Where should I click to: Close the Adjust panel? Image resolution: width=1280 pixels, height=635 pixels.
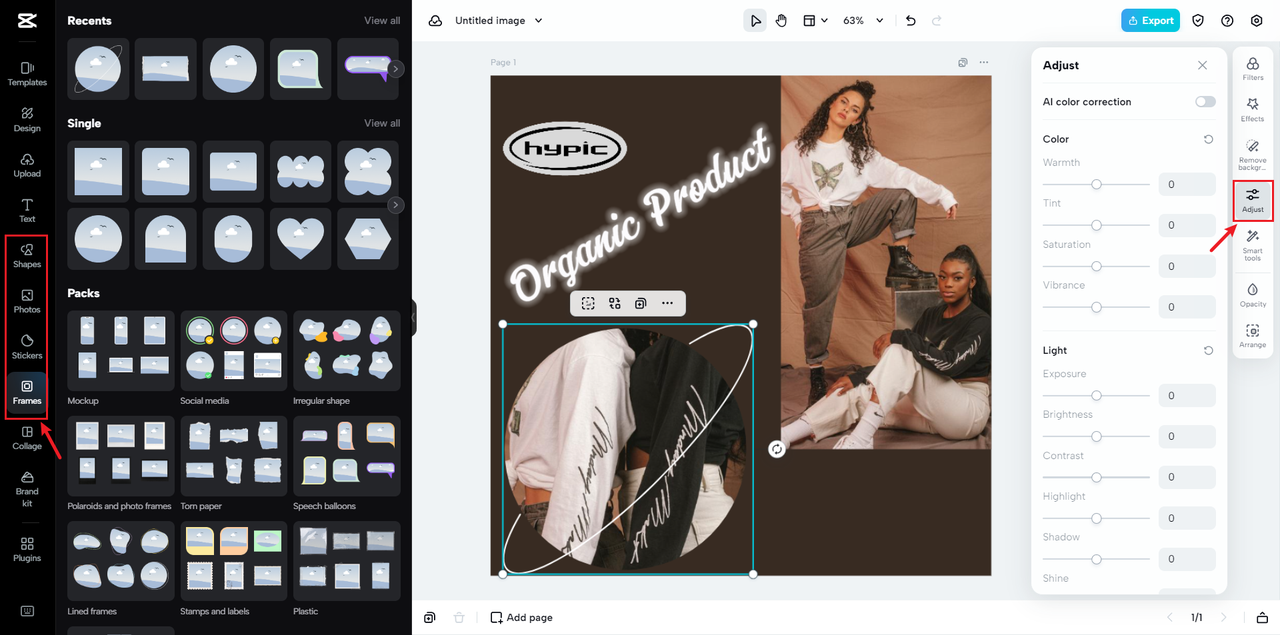pyautogui.click(x=1203, y=65)
